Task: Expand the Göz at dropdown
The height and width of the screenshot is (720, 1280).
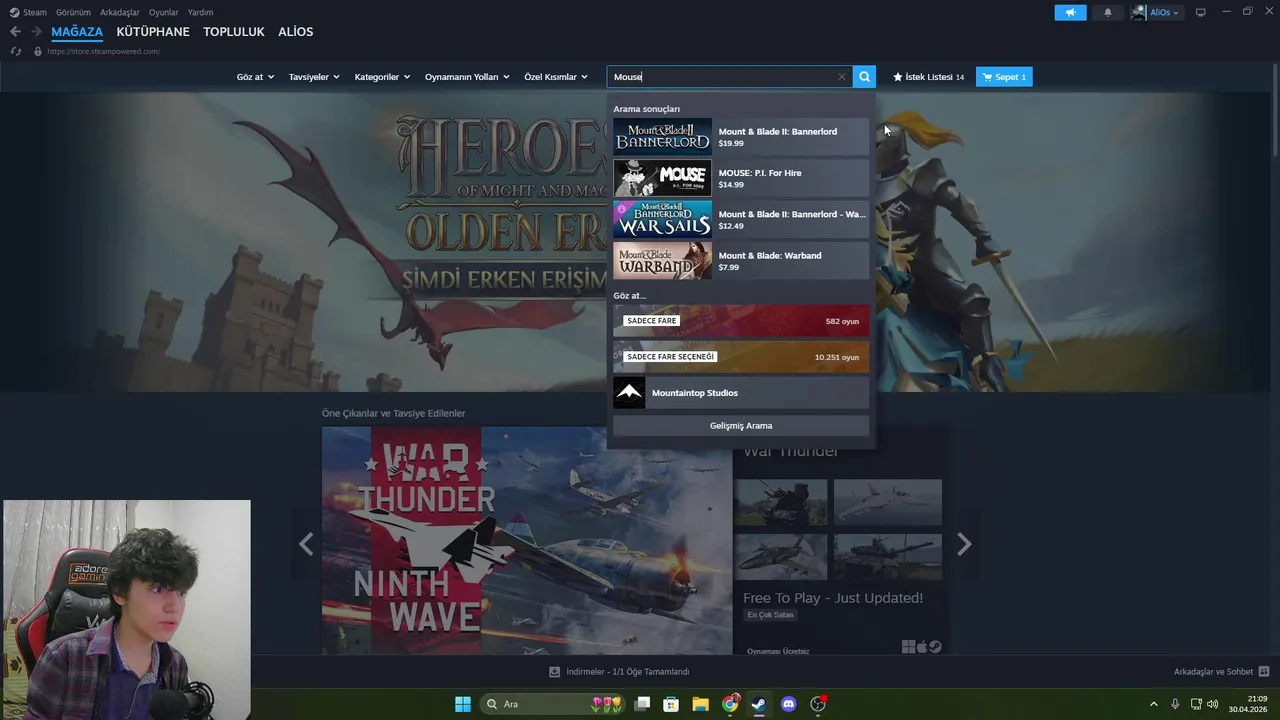Action: pos(255,77)
